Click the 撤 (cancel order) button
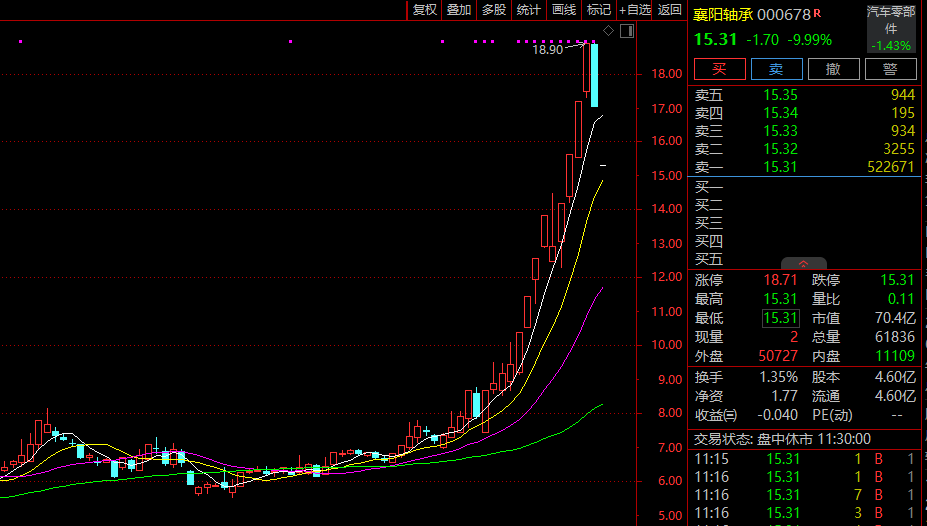Screen dimensions: 927x526 click(832, 68)
